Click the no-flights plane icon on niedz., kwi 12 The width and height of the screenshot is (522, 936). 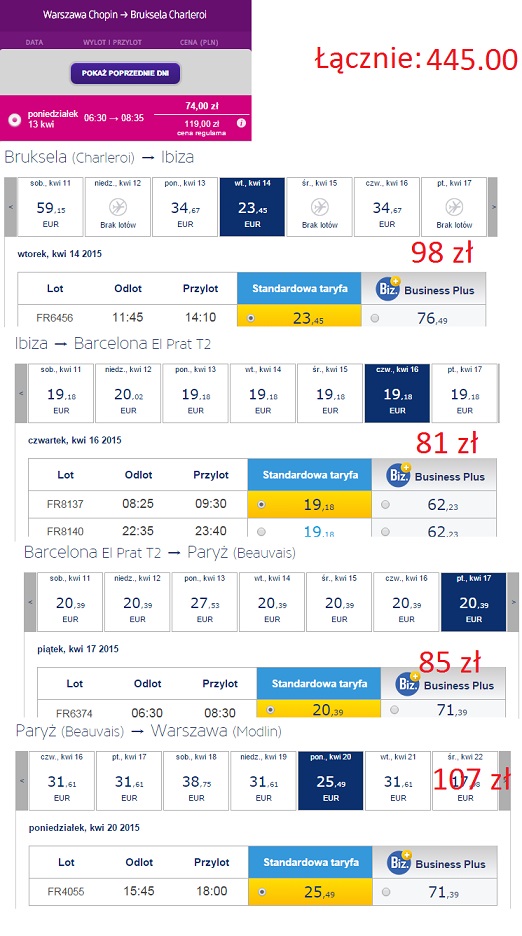click(x=118, y=207)
